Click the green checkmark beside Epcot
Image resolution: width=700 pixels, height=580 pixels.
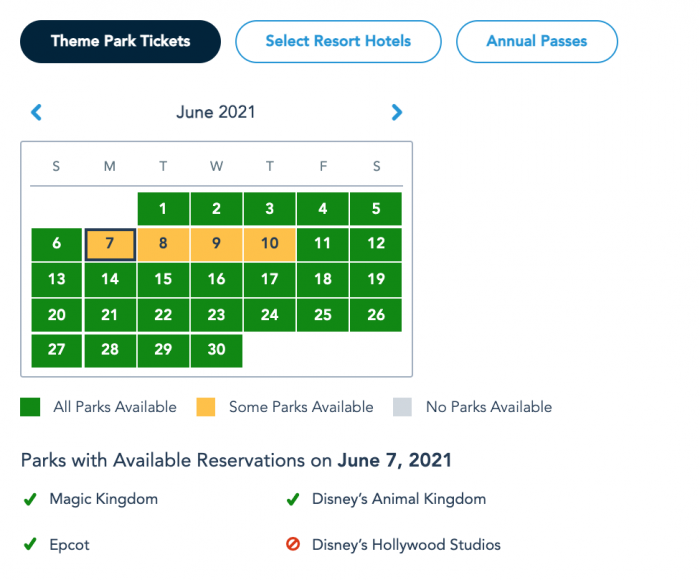tap(30, 545)
